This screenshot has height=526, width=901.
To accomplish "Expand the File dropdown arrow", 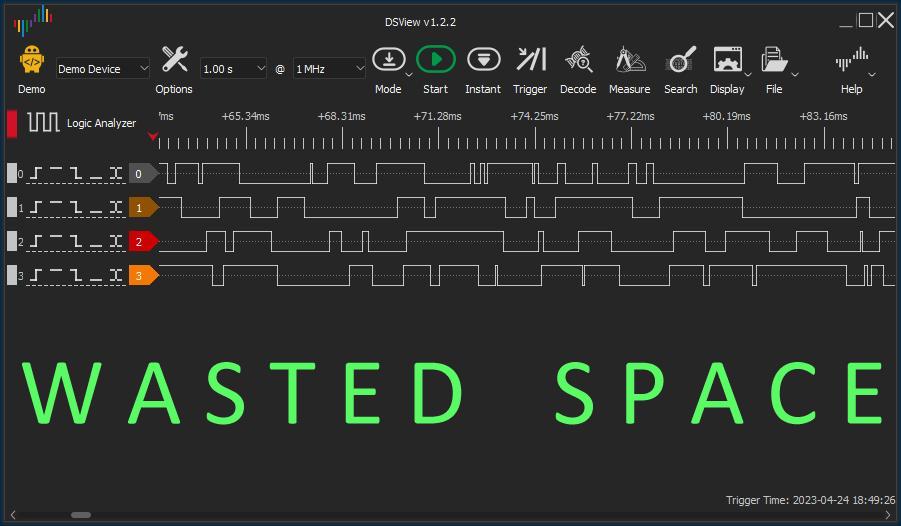I will (795, 75).
